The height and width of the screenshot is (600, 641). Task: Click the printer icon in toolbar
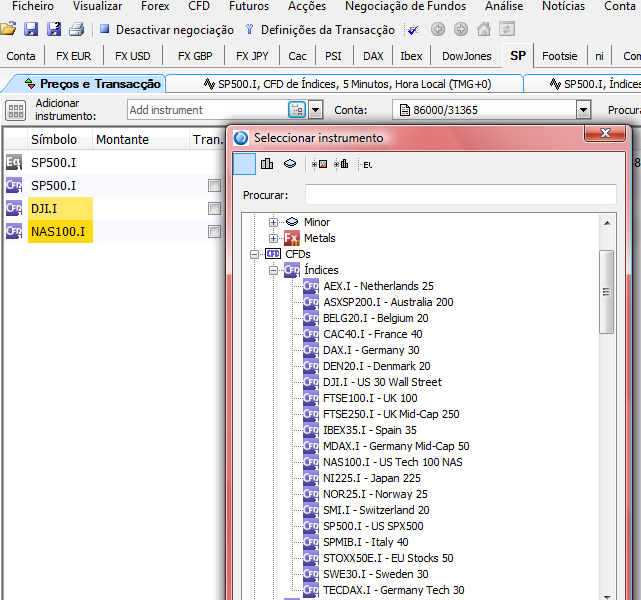pos(76,29)
